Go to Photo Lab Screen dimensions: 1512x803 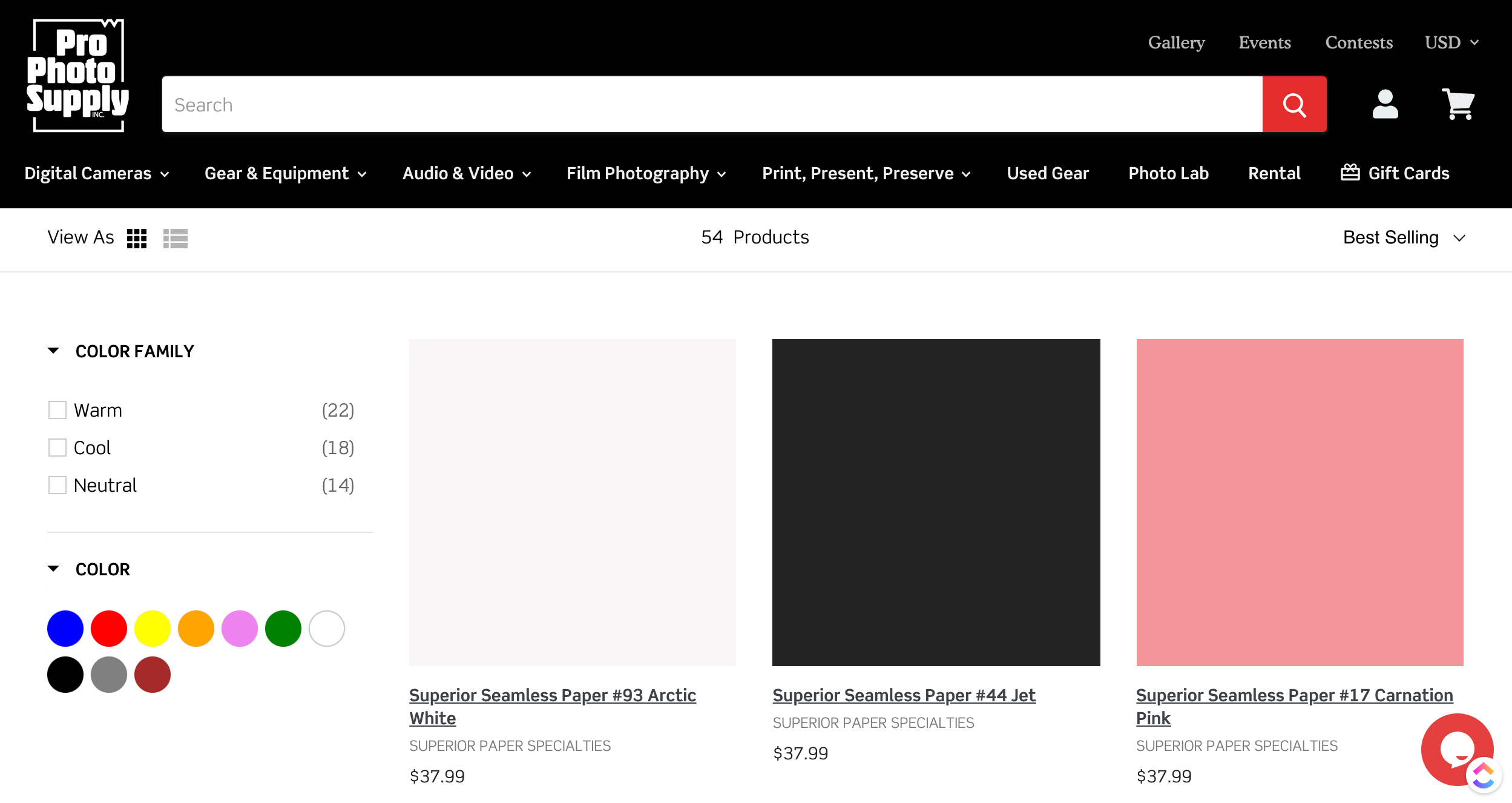pyautogui.click(x=1168, y=173)
